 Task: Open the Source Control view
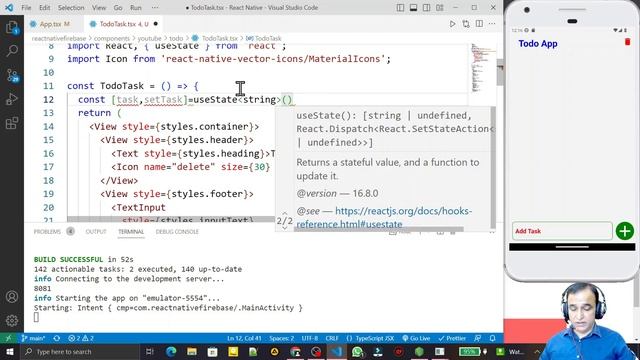12,75
